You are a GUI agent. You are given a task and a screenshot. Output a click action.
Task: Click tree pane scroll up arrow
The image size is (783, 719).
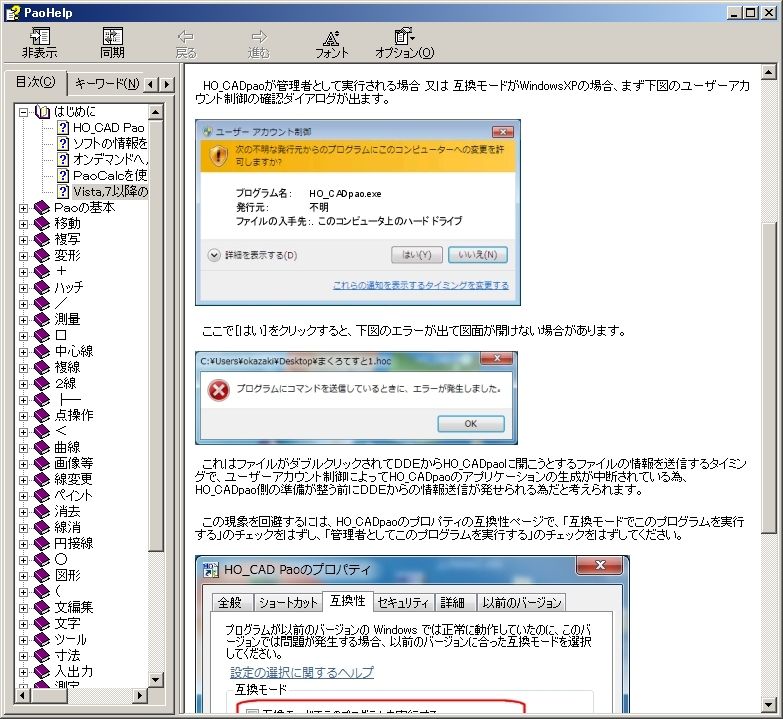(x=155, y=112)
